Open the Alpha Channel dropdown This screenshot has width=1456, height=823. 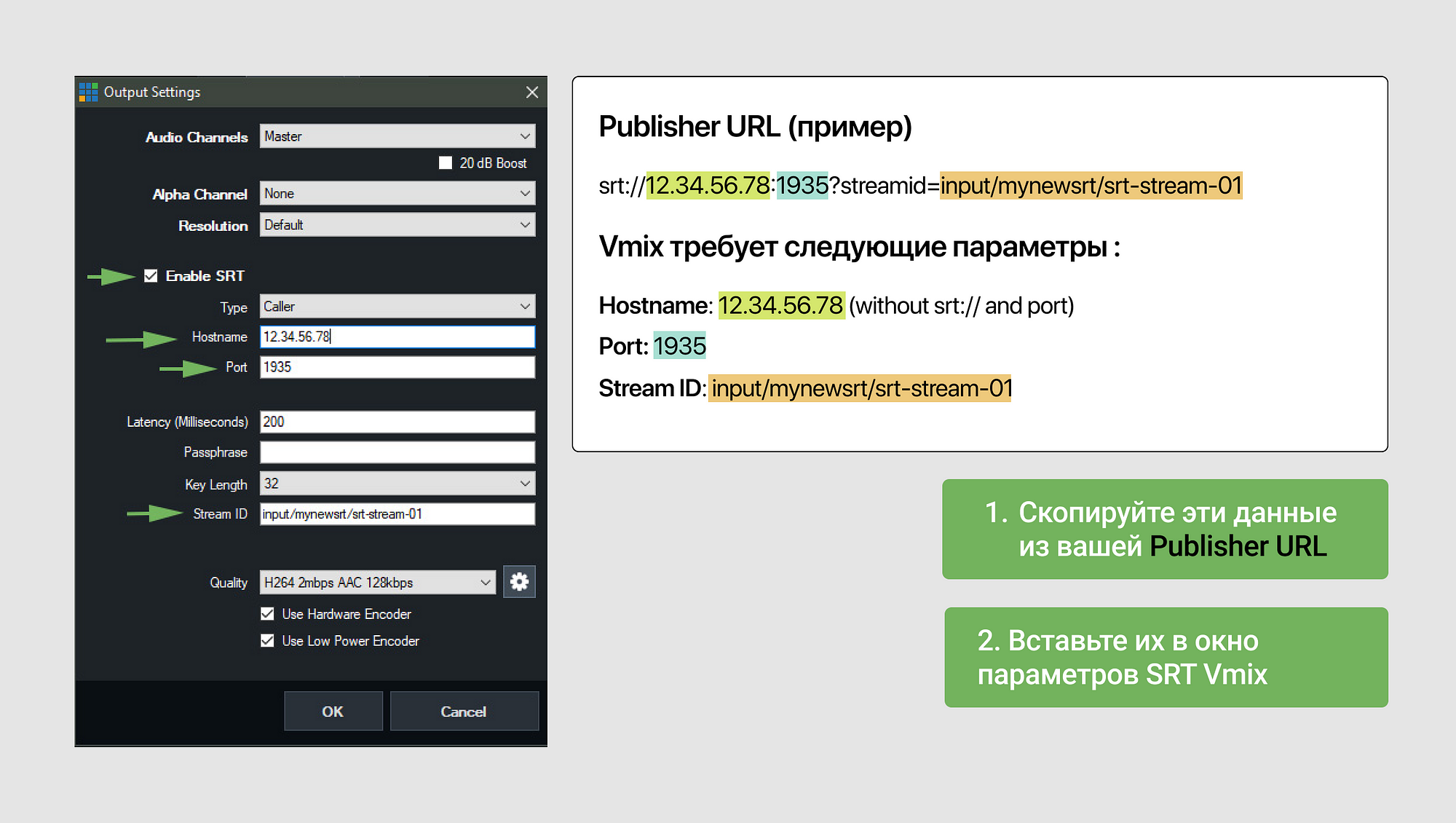click(397, 193)
